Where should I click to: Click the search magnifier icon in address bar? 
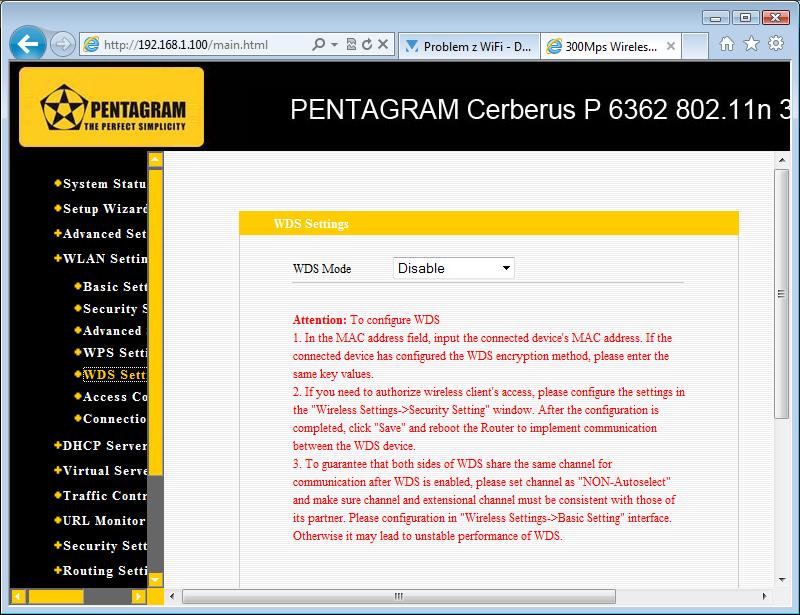click(318, 44)
